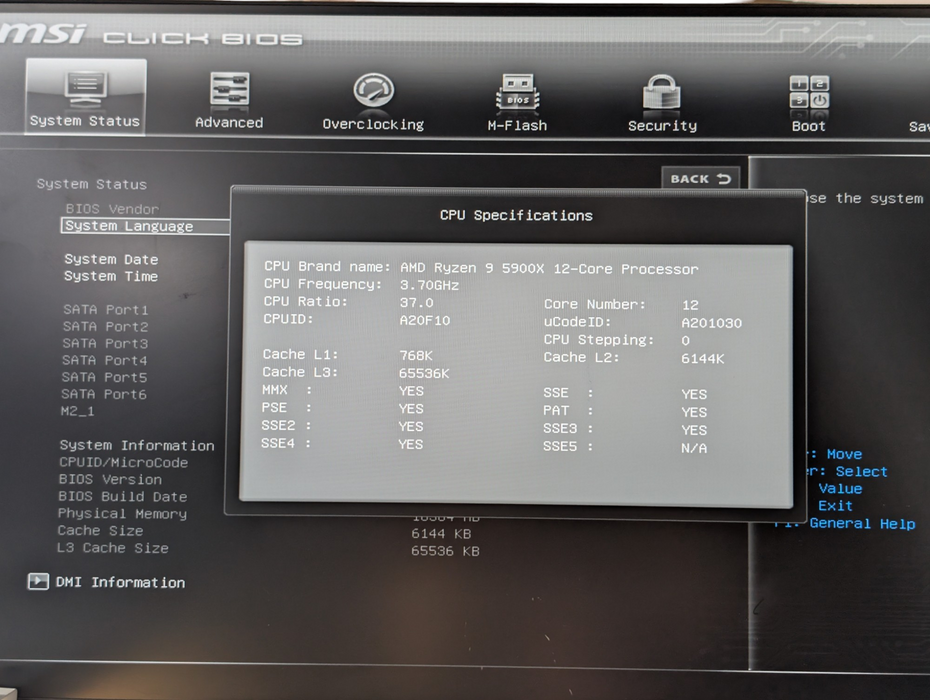Screen dimensions: 930x700
Task: Click the Value hint in help panel
Action: click(840, 489)
